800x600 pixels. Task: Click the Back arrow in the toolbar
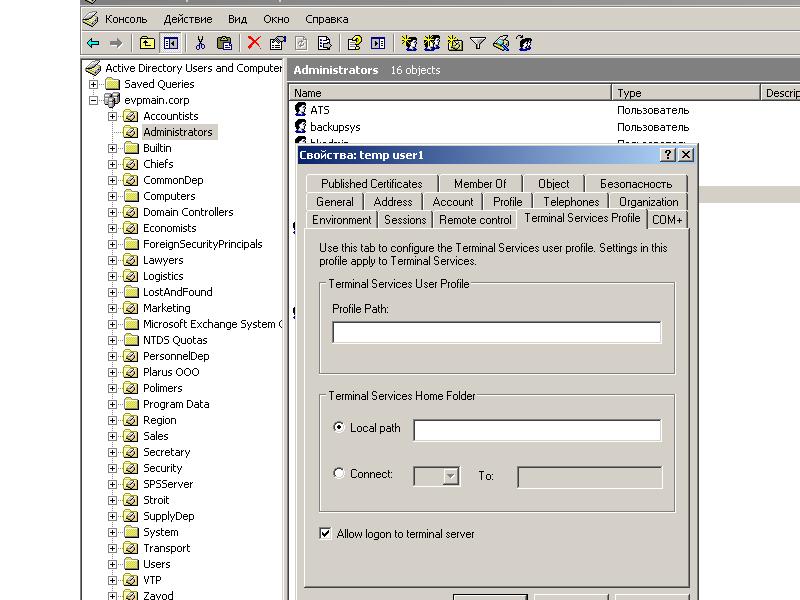tap(93, 43)
